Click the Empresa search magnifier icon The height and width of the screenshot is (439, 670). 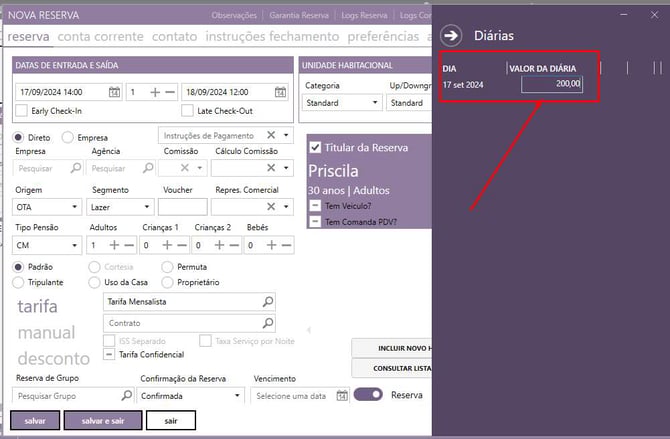(x=76, y=169)
